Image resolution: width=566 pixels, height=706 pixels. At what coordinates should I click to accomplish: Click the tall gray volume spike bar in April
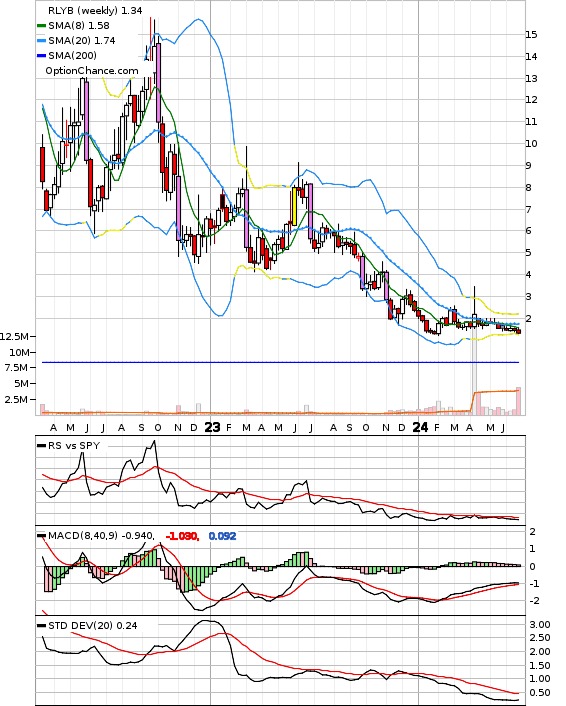[474, 376]
